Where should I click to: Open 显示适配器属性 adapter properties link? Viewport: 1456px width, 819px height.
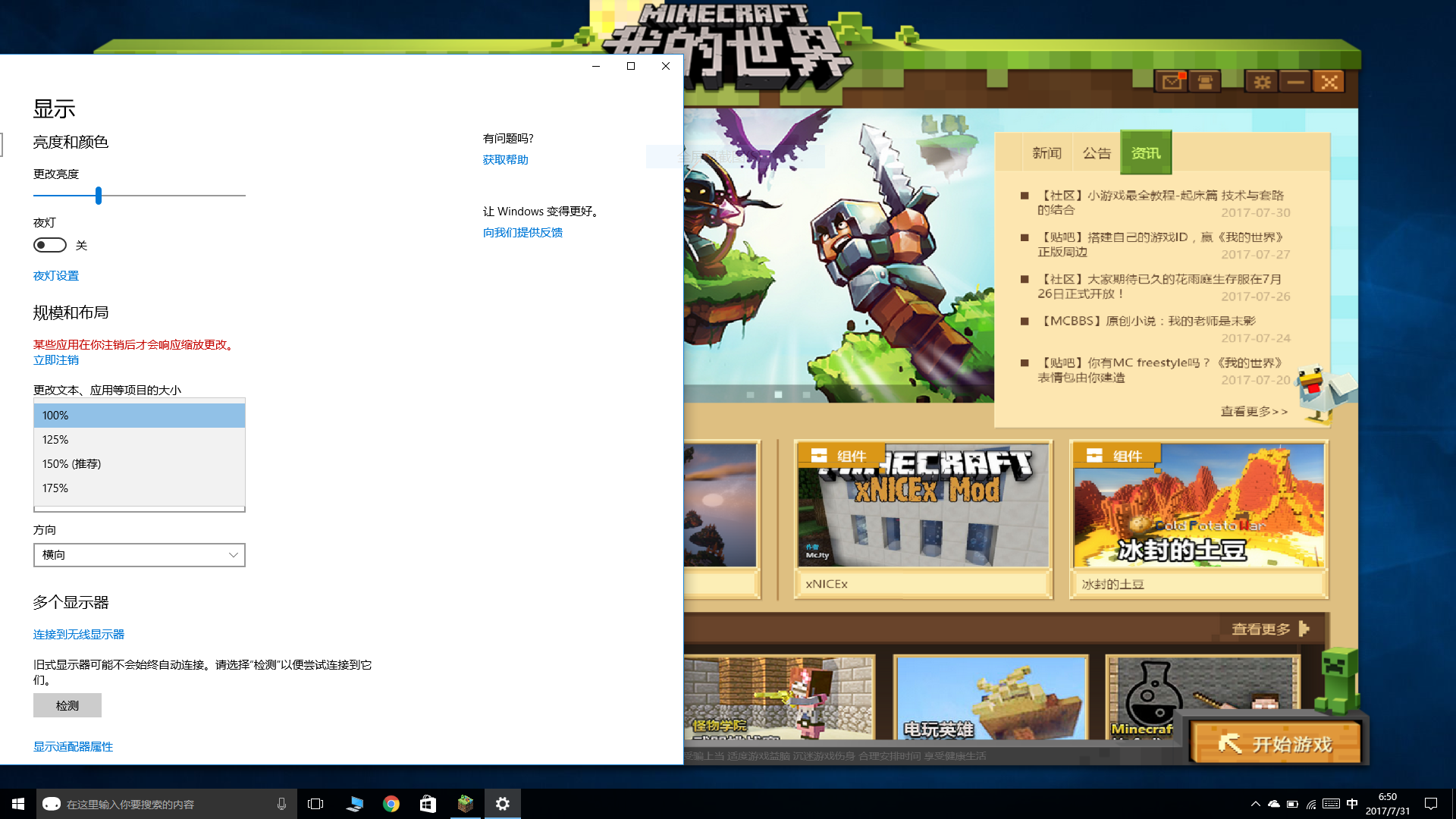point(74,747)
